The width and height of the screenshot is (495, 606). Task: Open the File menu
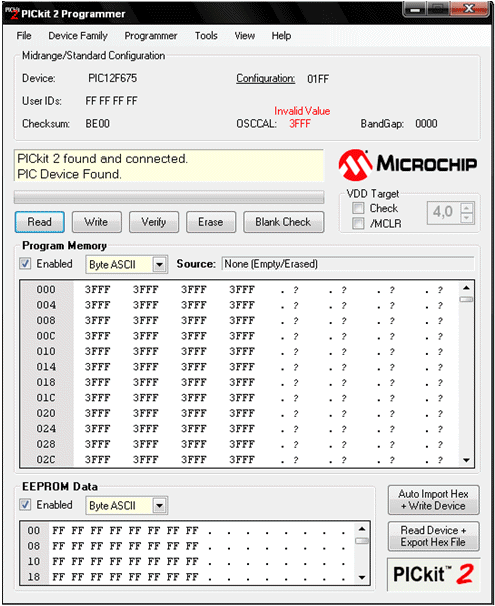(24, 36)
